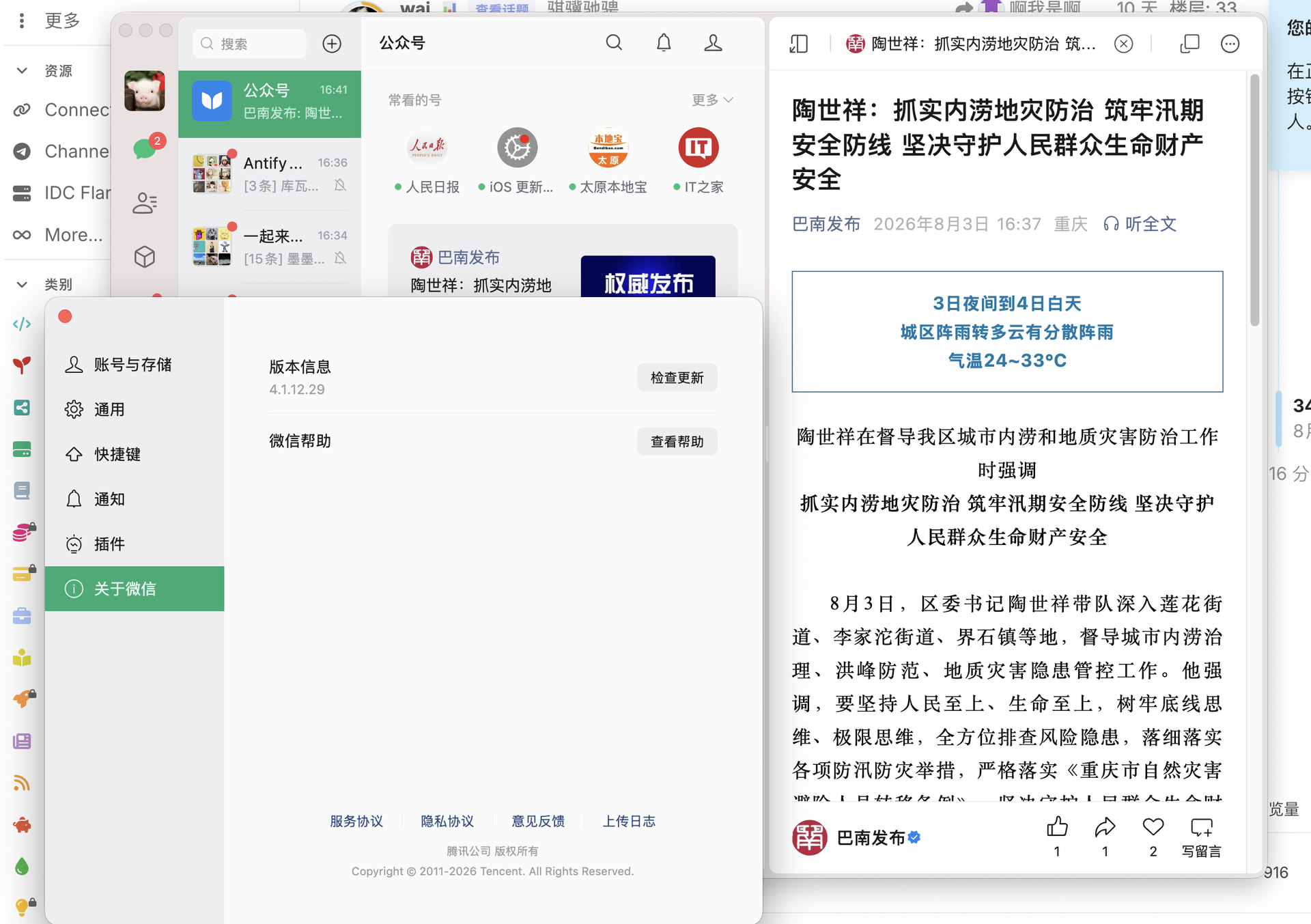Toggle the sidebar panel icon in article window
The height and width of the screenshot is (924, 1311).
click(x=799, y=44)
